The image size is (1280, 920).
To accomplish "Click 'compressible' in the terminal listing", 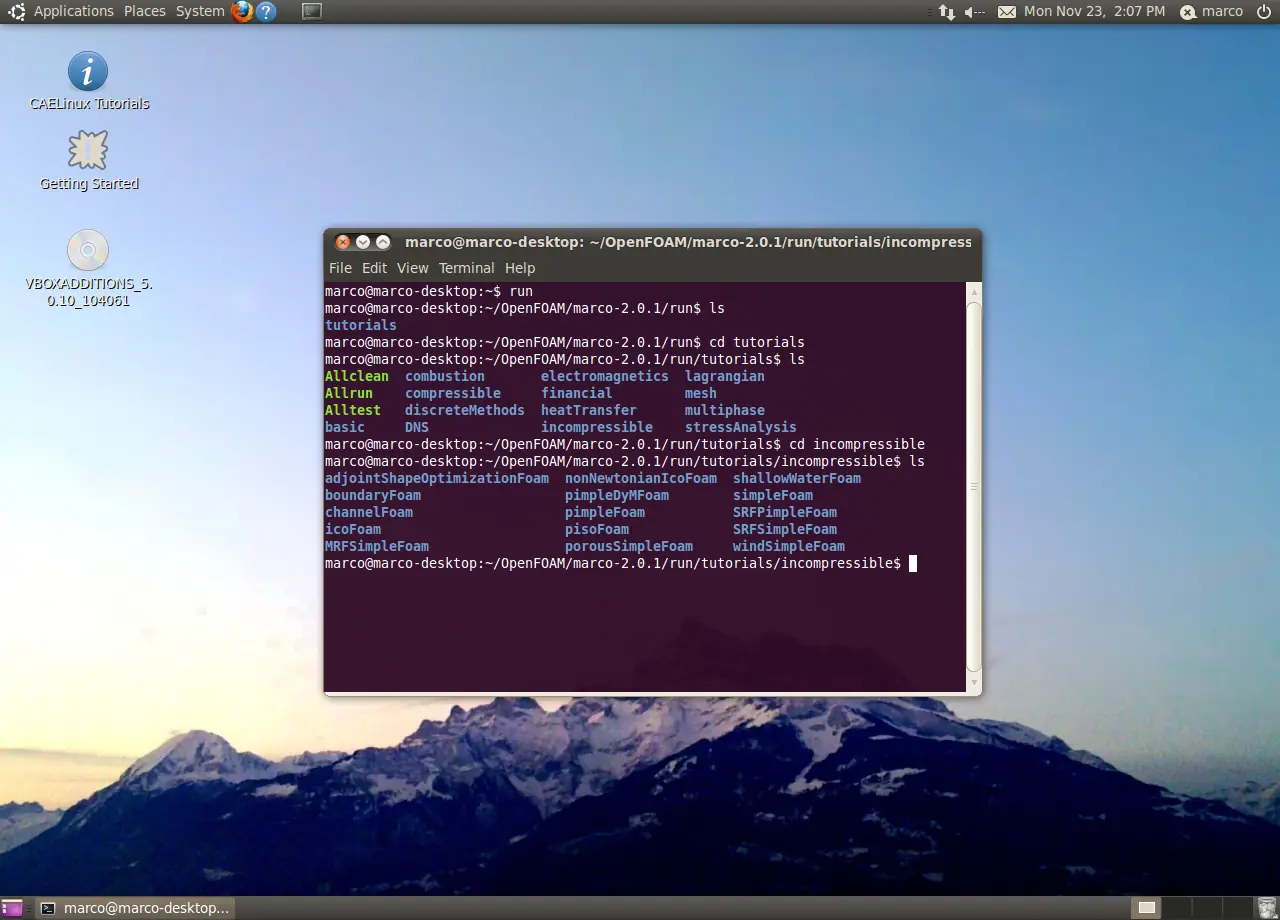I will (453, 394).
